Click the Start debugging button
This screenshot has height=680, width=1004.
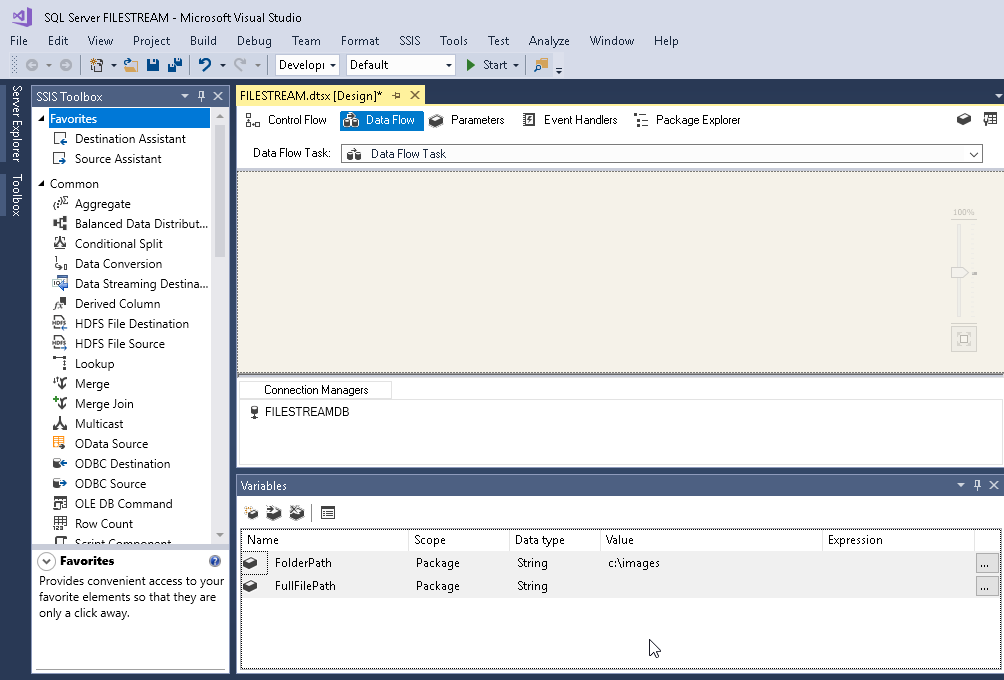[486, 65]
